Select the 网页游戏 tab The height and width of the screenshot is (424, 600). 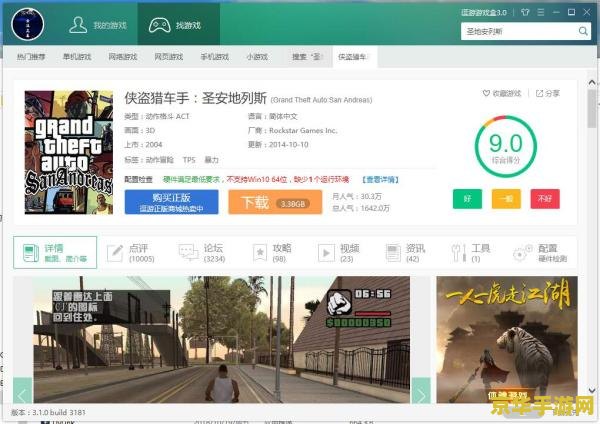[169, 57]
